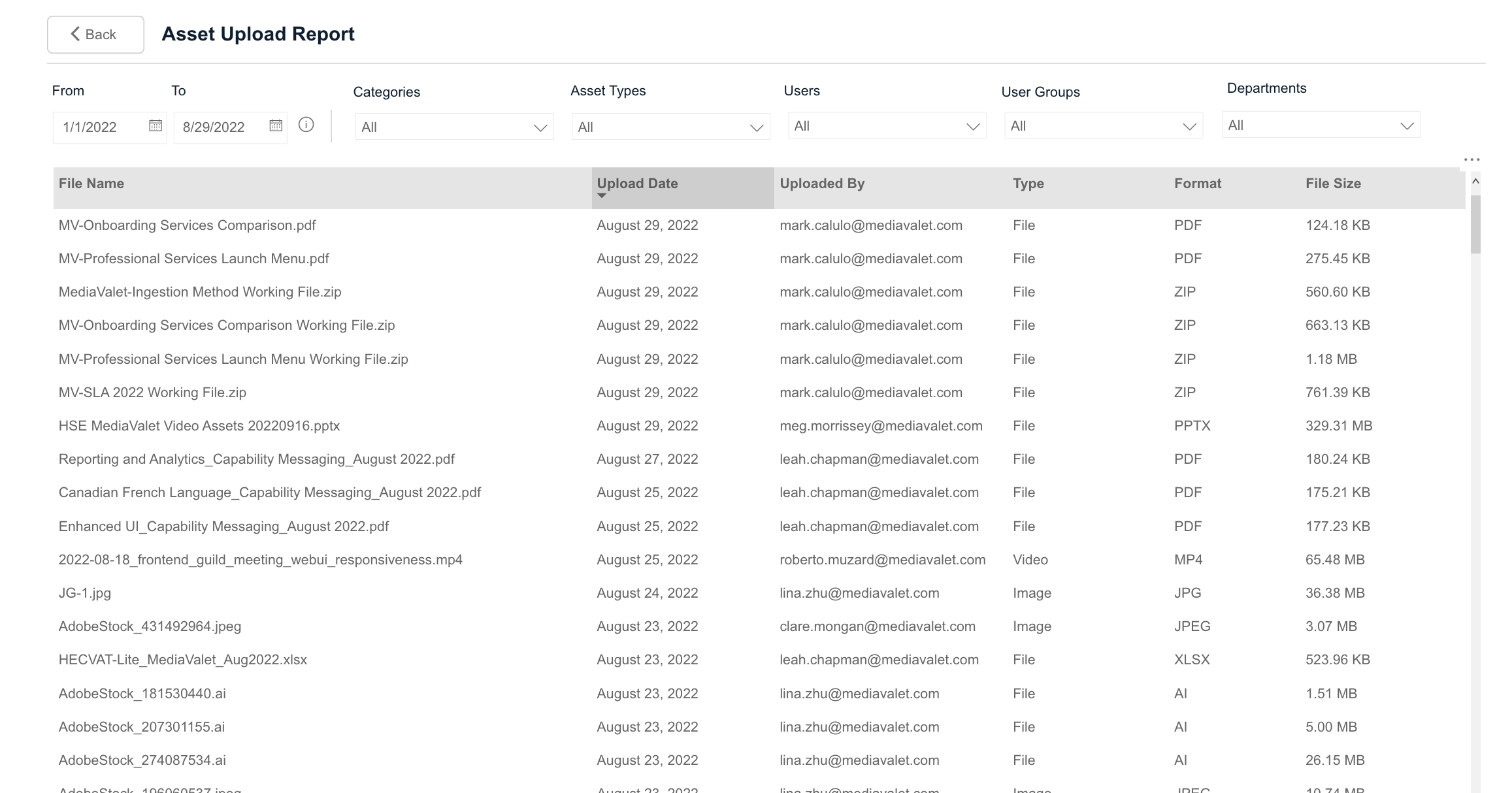The height and width of the screenshot is (793, 1512).
Task: Click the PPTX format cell
Action: 1192,426
